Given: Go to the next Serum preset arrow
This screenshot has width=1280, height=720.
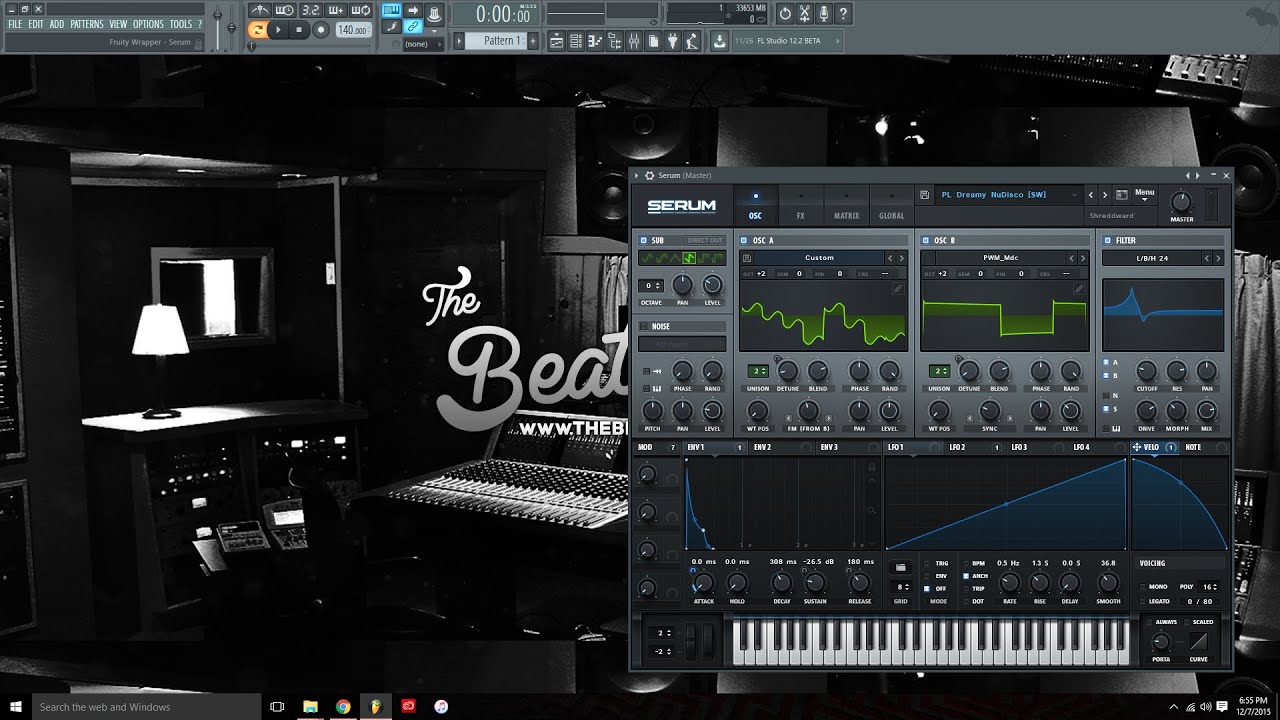Looking at the screenshot, I should tap(1105, 195).
